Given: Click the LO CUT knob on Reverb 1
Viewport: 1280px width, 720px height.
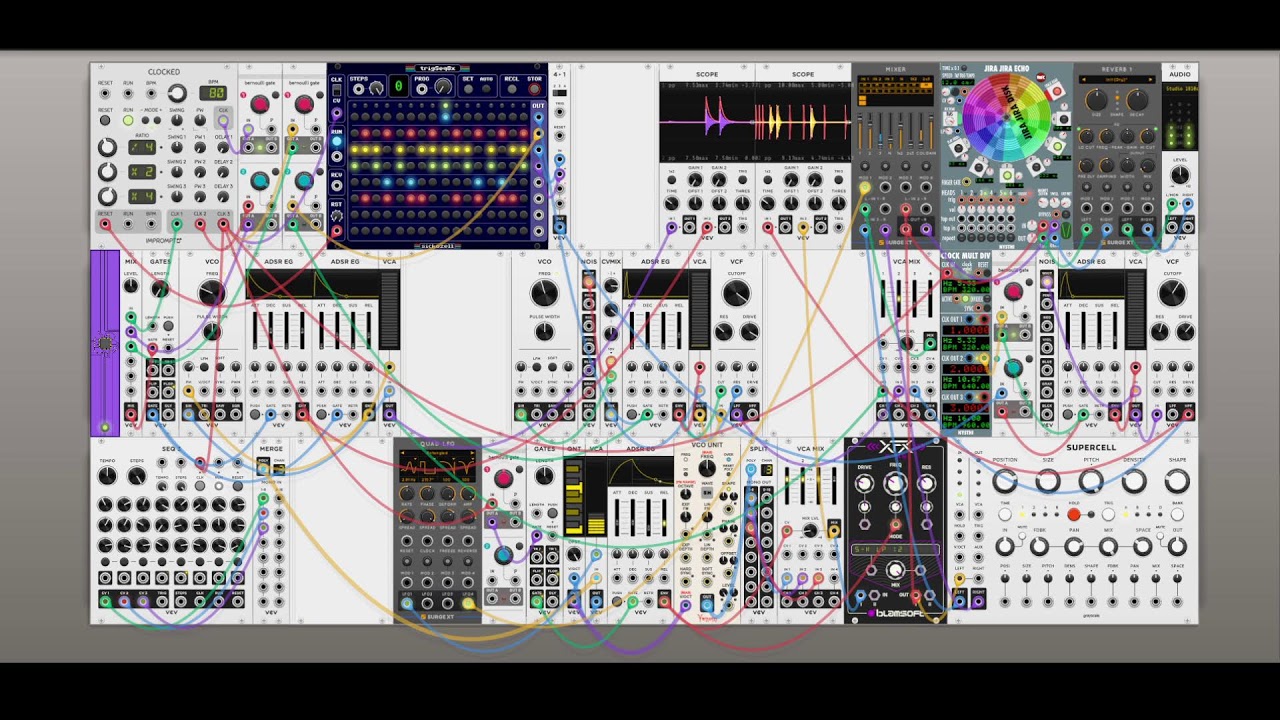Looking at the screenshot, I should (x=1086, y=137).
